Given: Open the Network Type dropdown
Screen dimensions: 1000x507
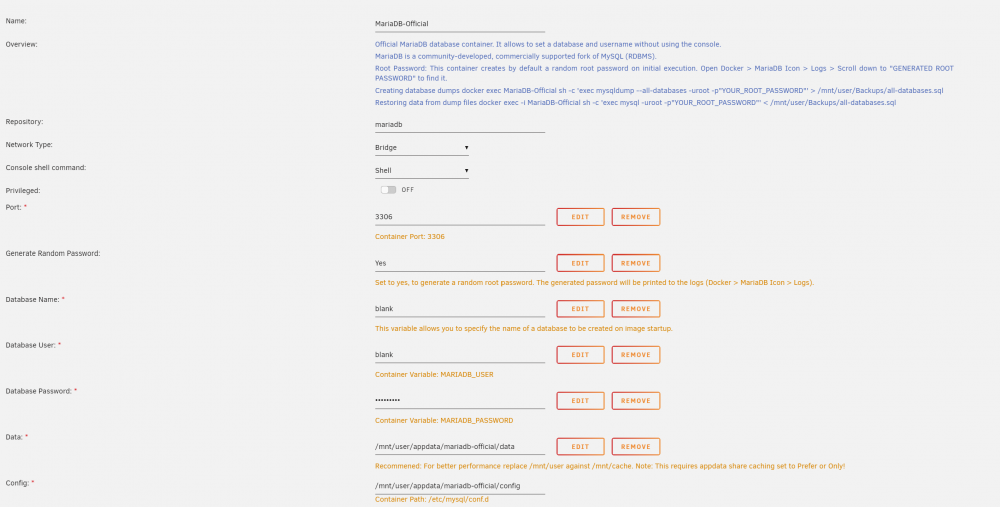Looking at the screenshot, I should 422,148.
